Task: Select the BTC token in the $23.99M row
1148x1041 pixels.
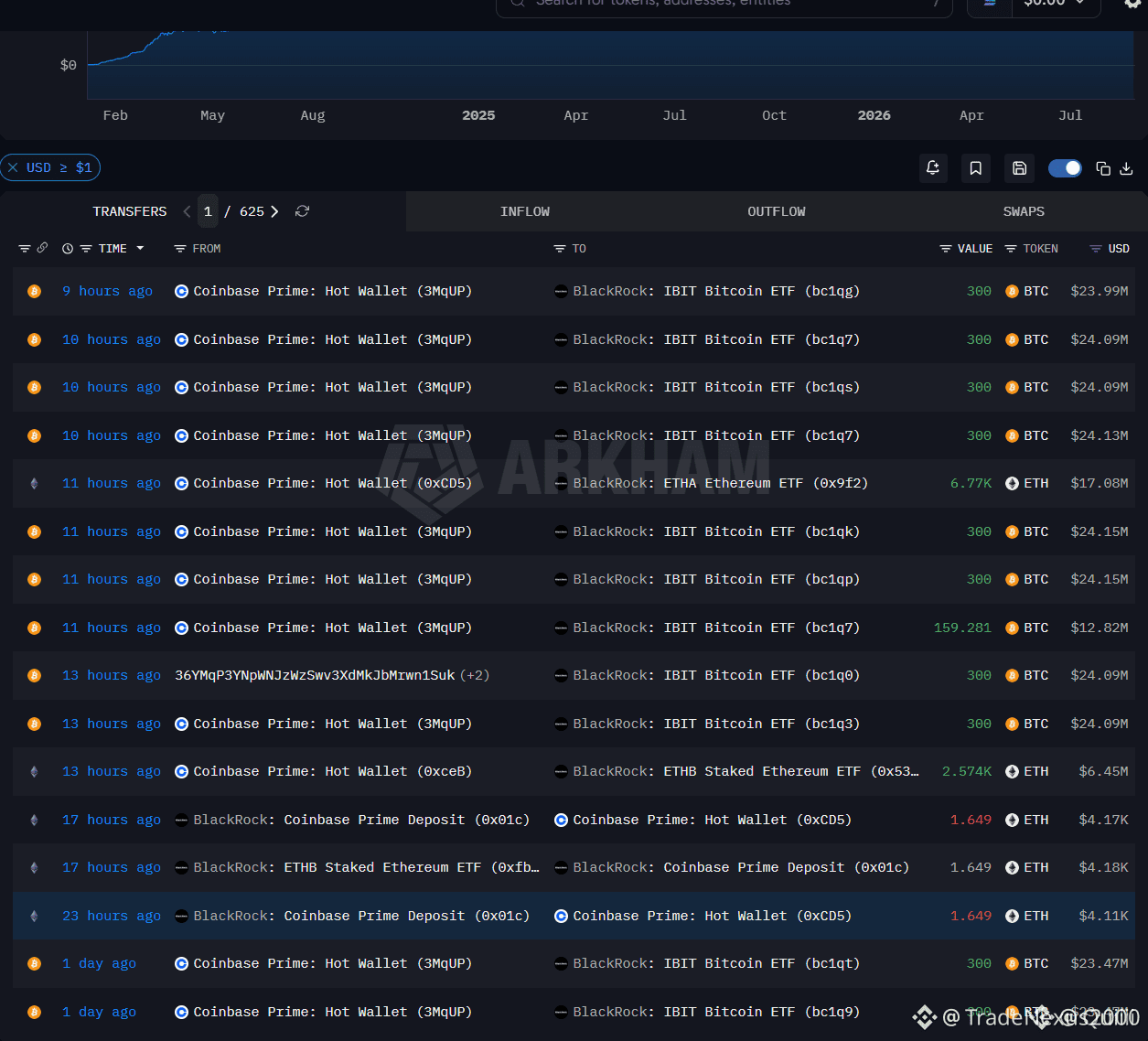Action: coord(1027,291)
